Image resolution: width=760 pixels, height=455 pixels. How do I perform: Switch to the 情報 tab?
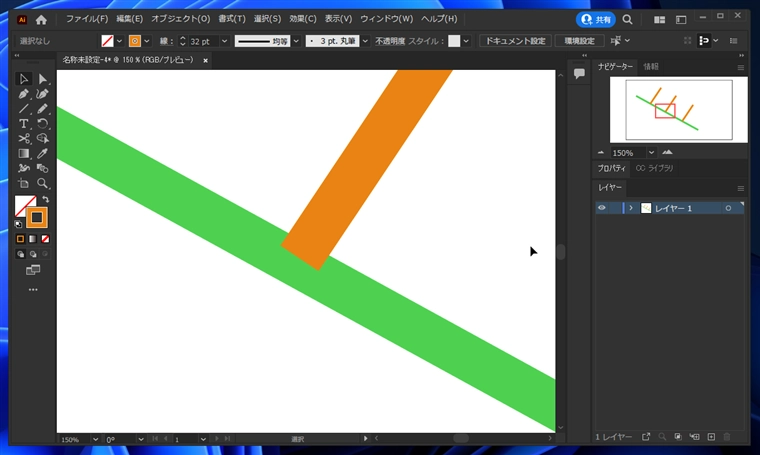(x=651, y=66)
